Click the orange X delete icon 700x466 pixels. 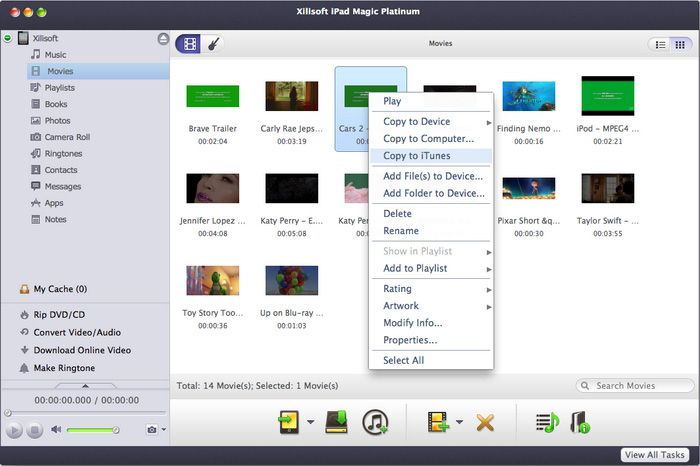click(x=485, y=421)
